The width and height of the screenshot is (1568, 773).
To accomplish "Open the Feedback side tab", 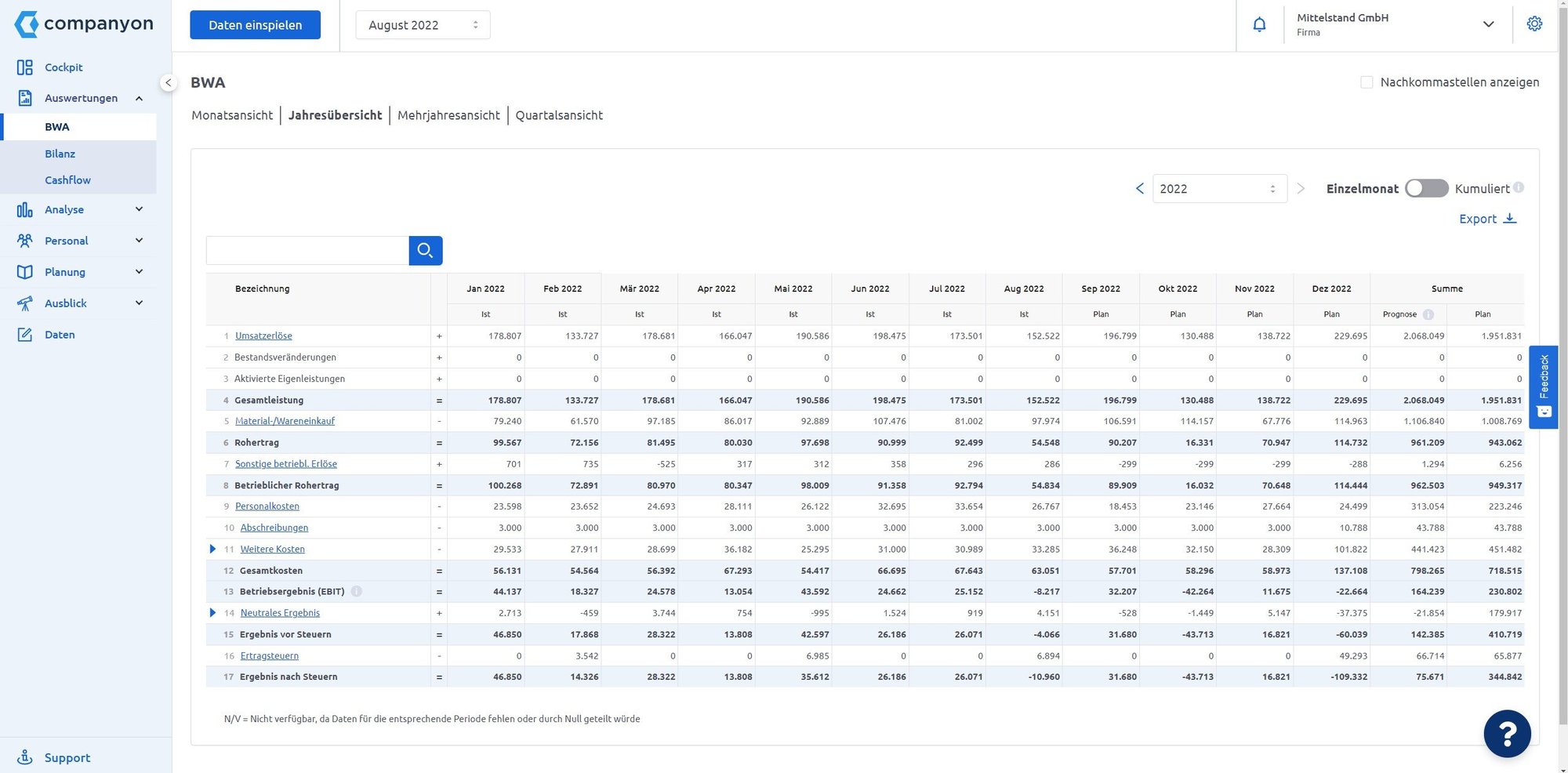I will click(1544, 386).
